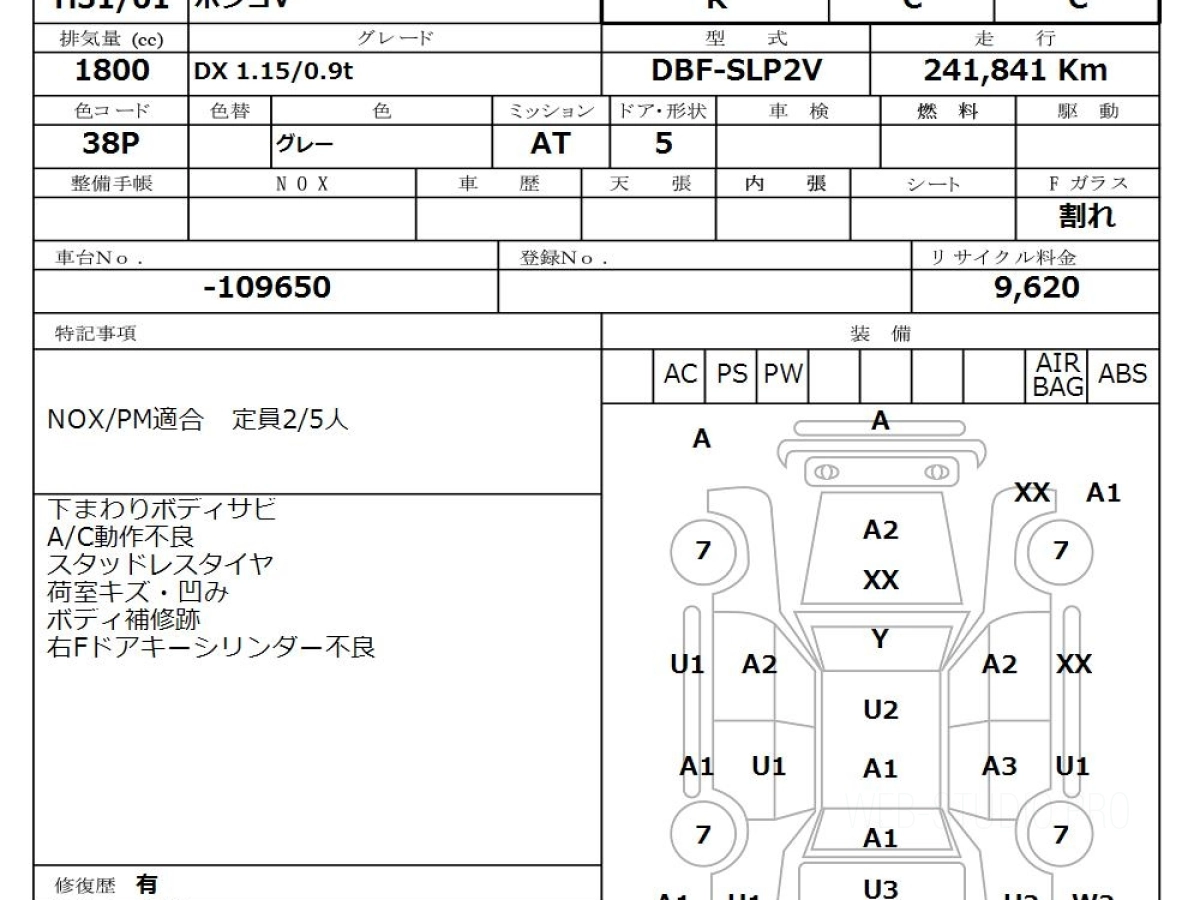Click the 駆動 header
The height and width of the screenshot is (900, 1200).
pyautogui.click(x=1087, y=111)
